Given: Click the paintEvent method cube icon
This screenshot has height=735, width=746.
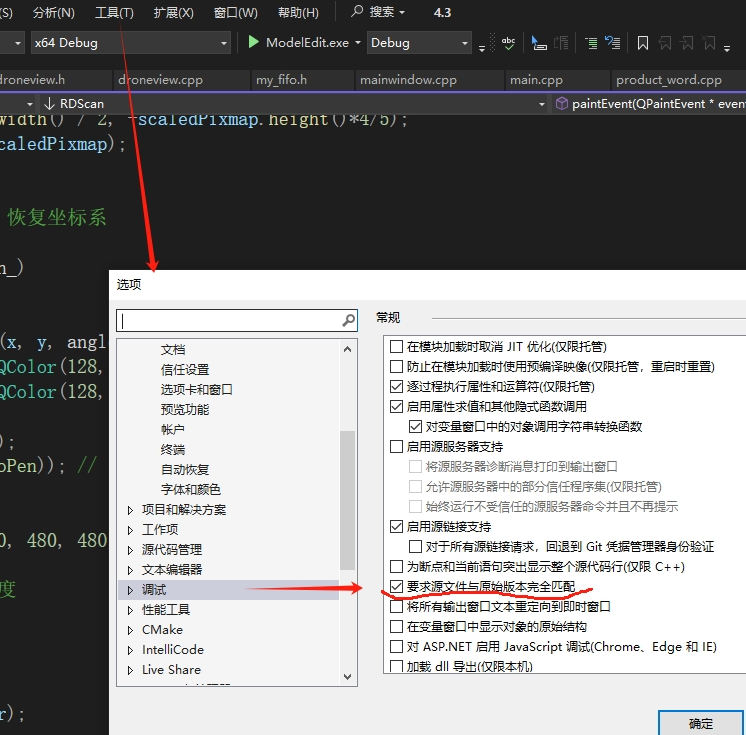Looking at the screenshot, I should click(562, 104).
